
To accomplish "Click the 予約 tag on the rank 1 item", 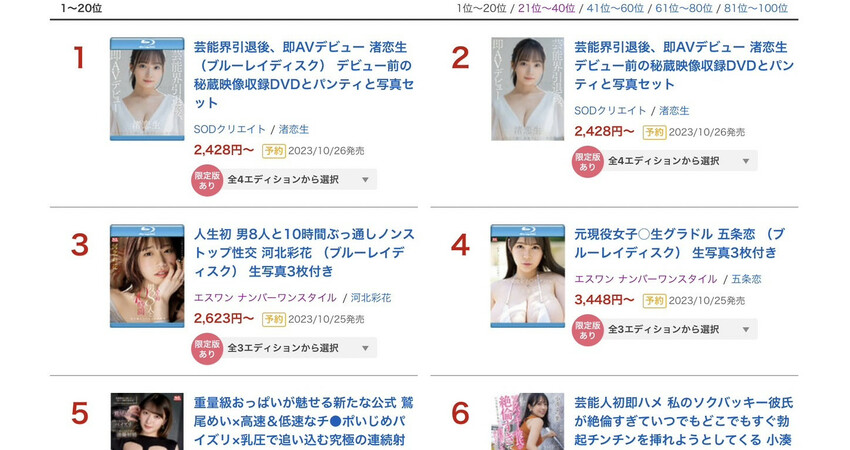I will pos(274,151).
